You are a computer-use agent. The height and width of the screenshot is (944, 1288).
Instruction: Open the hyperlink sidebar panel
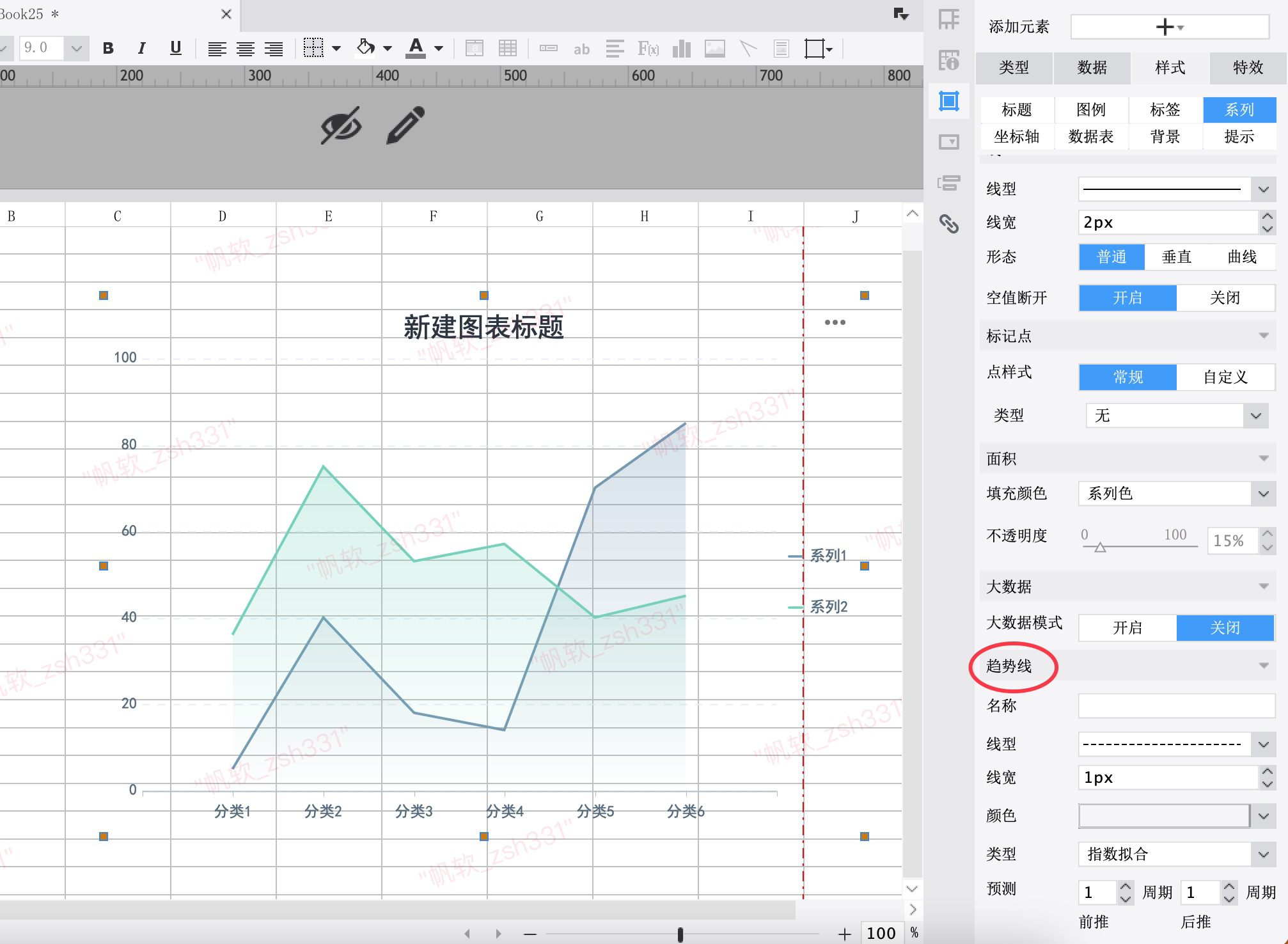(949, 223)
